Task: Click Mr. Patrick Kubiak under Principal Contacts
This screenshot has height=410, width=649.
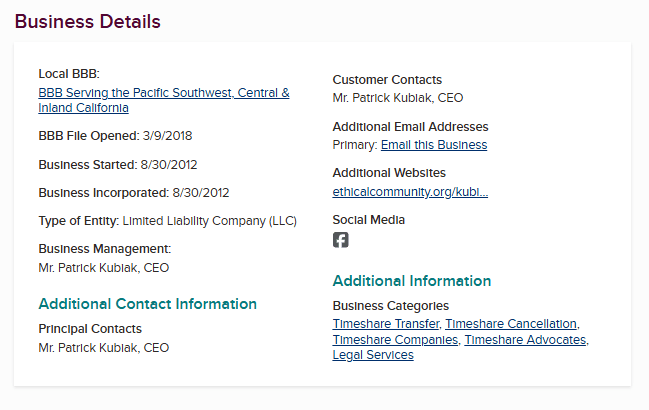Action: [104, 348]
